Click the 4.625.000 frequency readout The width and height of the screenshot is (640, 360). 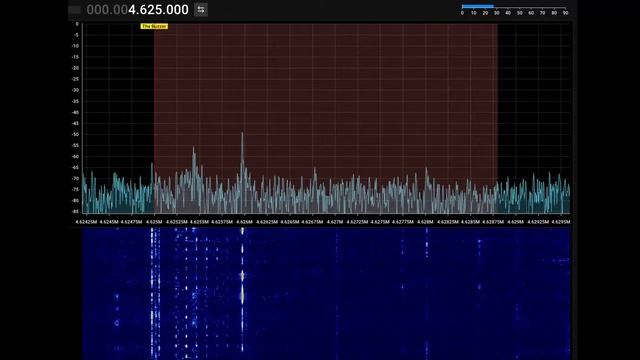158,10
